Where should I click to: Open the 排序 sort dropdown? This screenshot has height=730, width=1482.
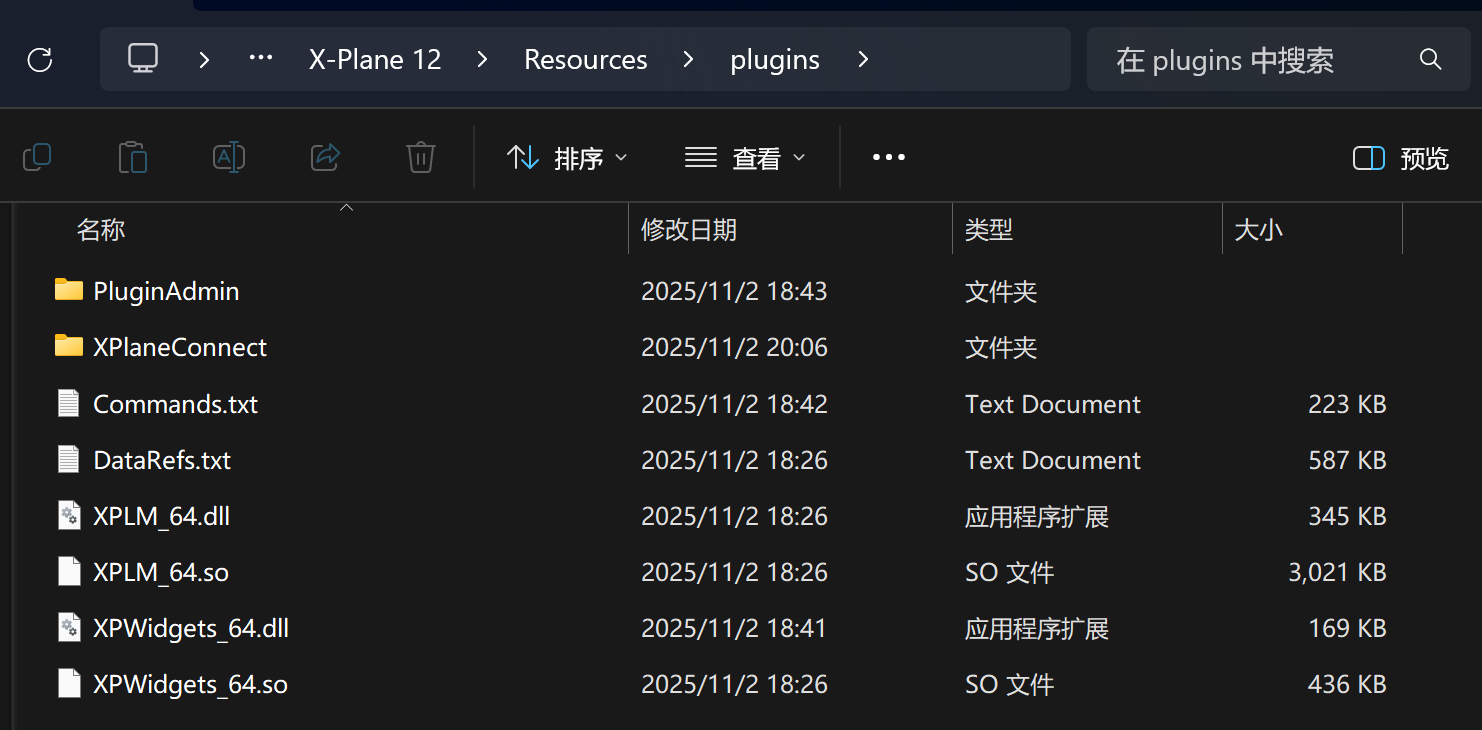click(x=567, y=157)
